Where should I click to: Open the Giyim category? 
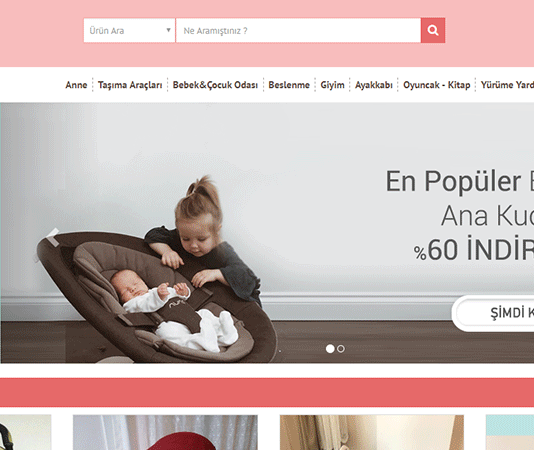point(332,85)
